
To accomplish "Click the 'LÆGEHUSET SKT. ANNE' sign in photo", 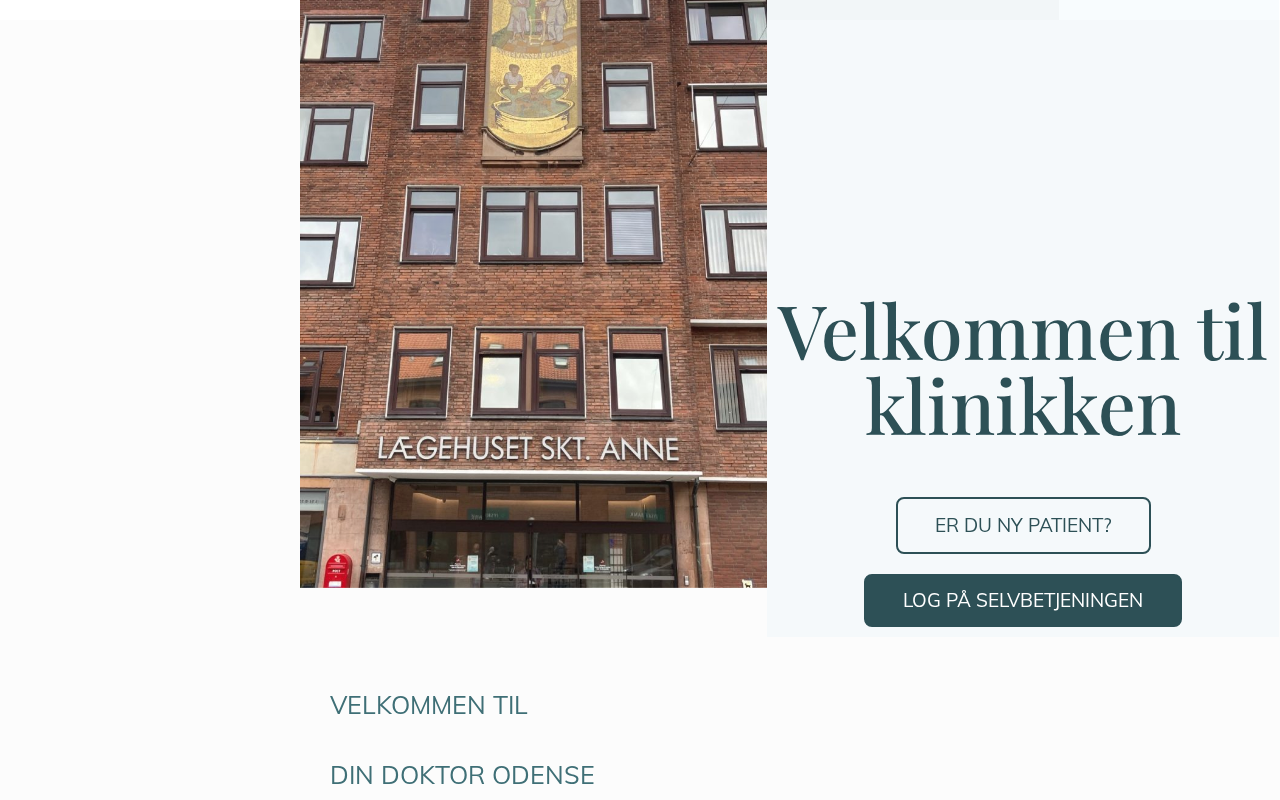I will 528,448.
